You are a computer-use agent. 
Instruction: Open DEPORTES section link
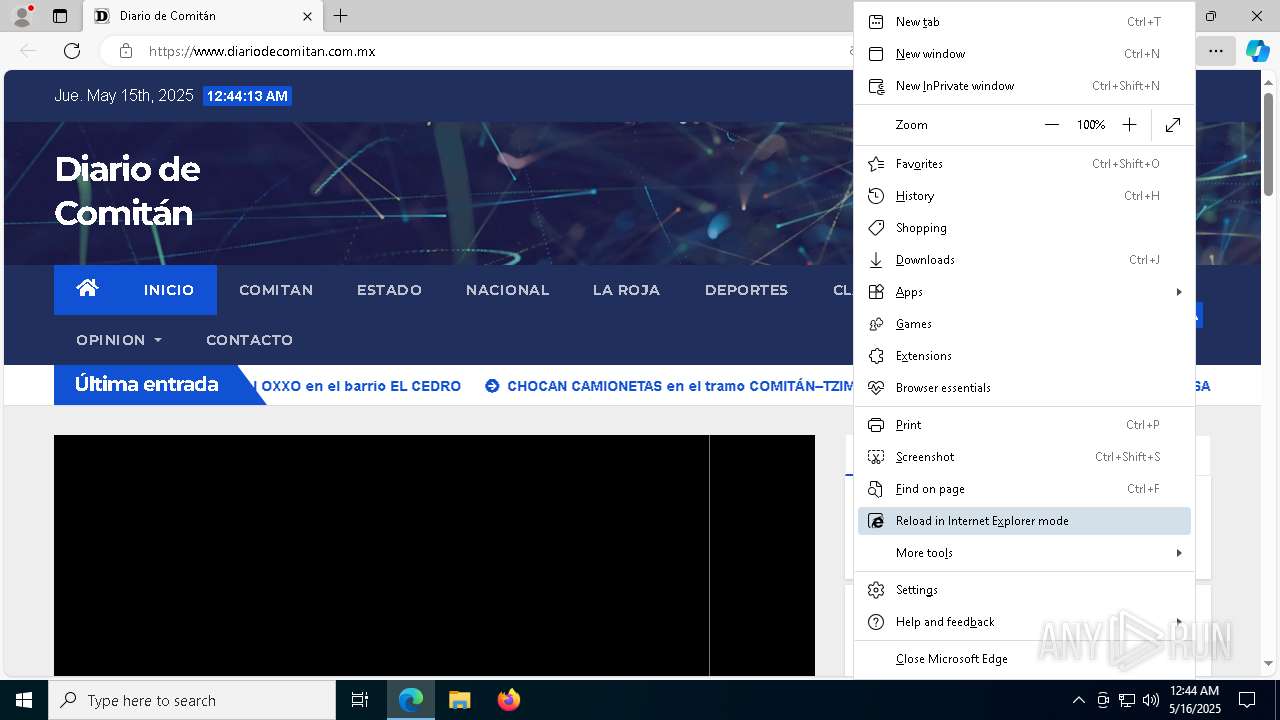[x=746, y=290]
